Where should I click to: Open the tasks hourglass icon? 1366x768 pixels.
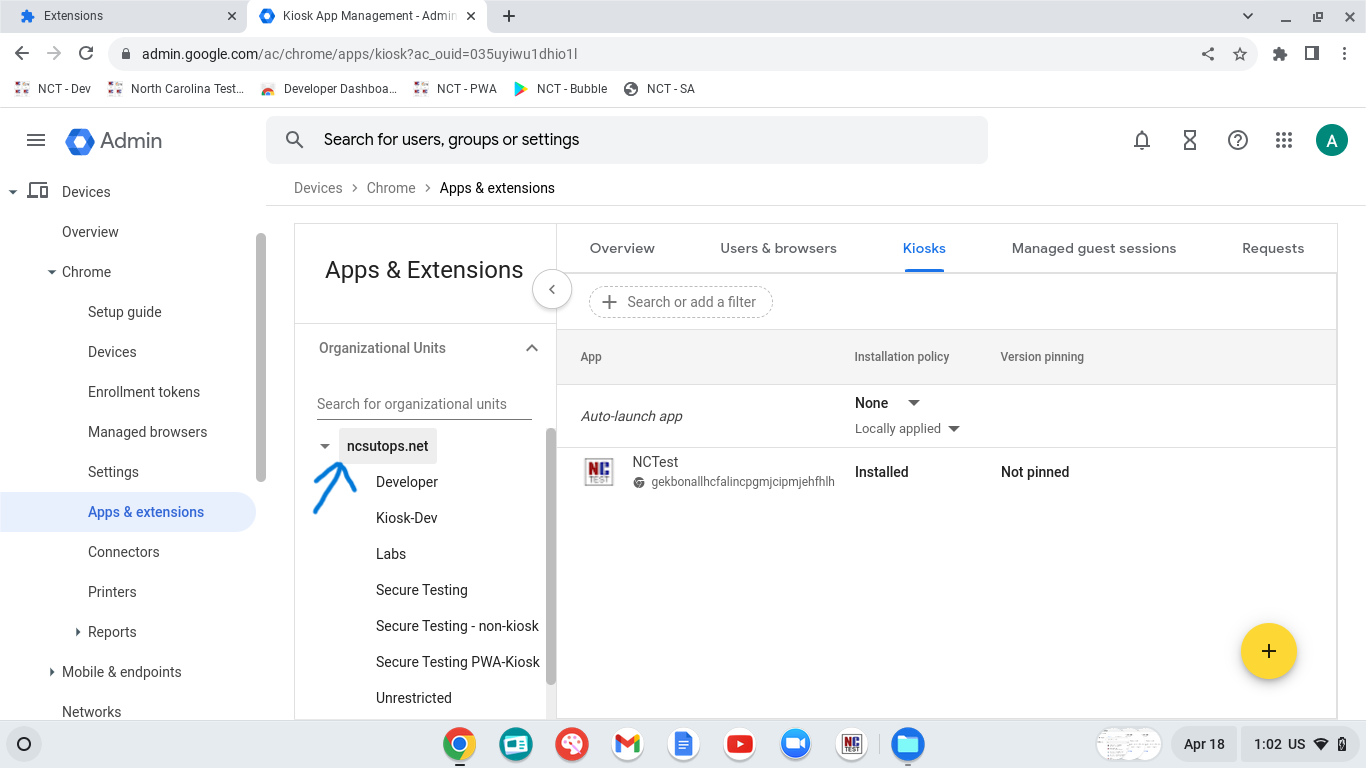1190,141
